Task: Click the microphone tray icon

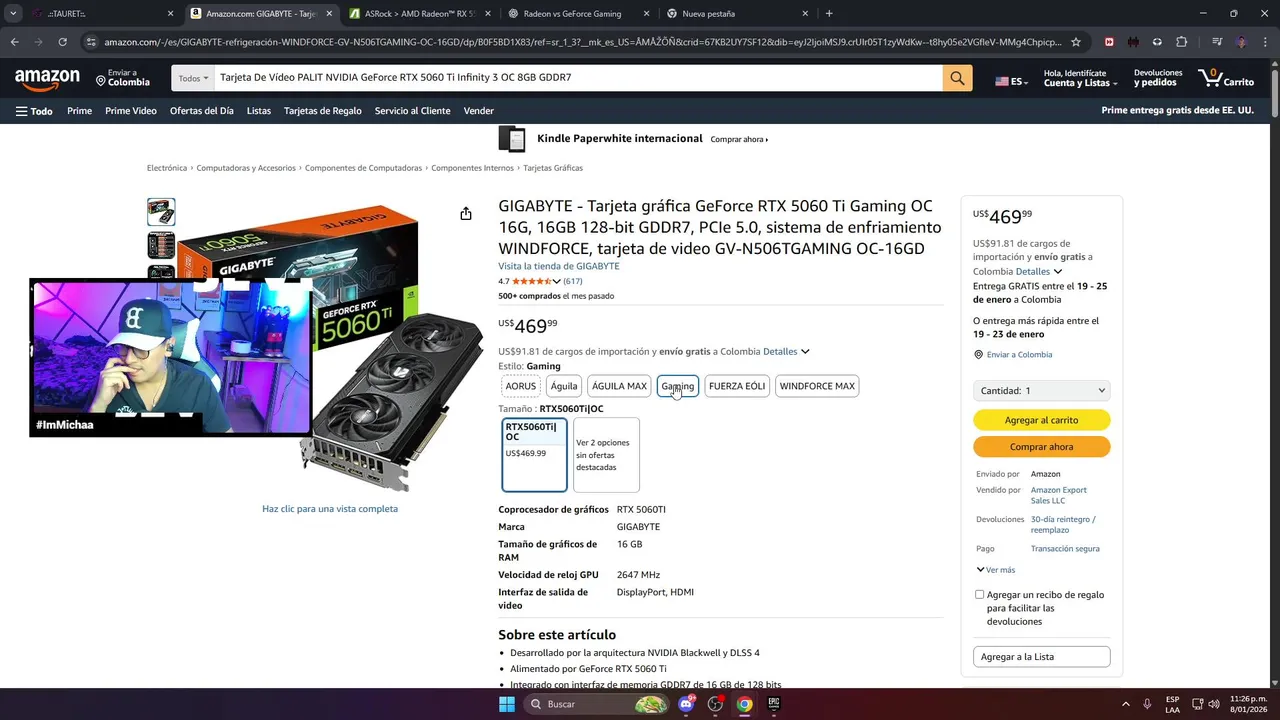Action: 1147,704
